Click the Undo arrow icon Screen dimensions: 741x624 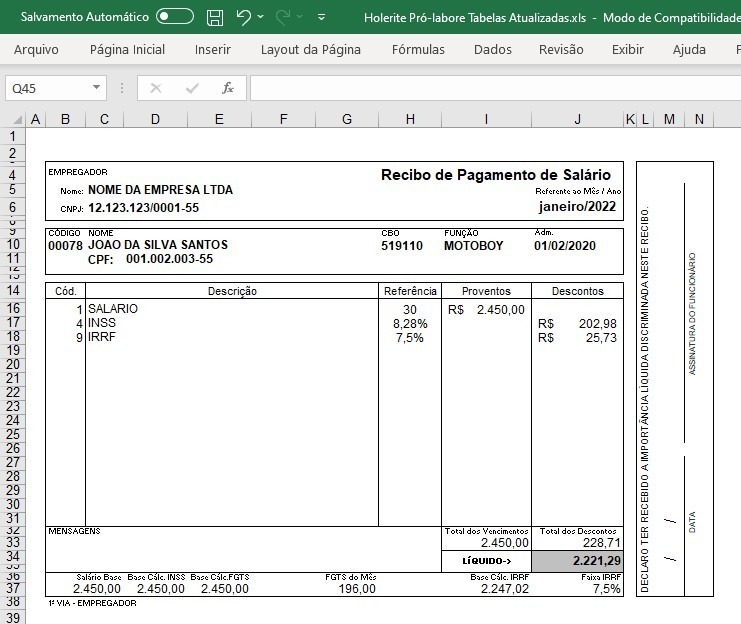pos(243,17)
